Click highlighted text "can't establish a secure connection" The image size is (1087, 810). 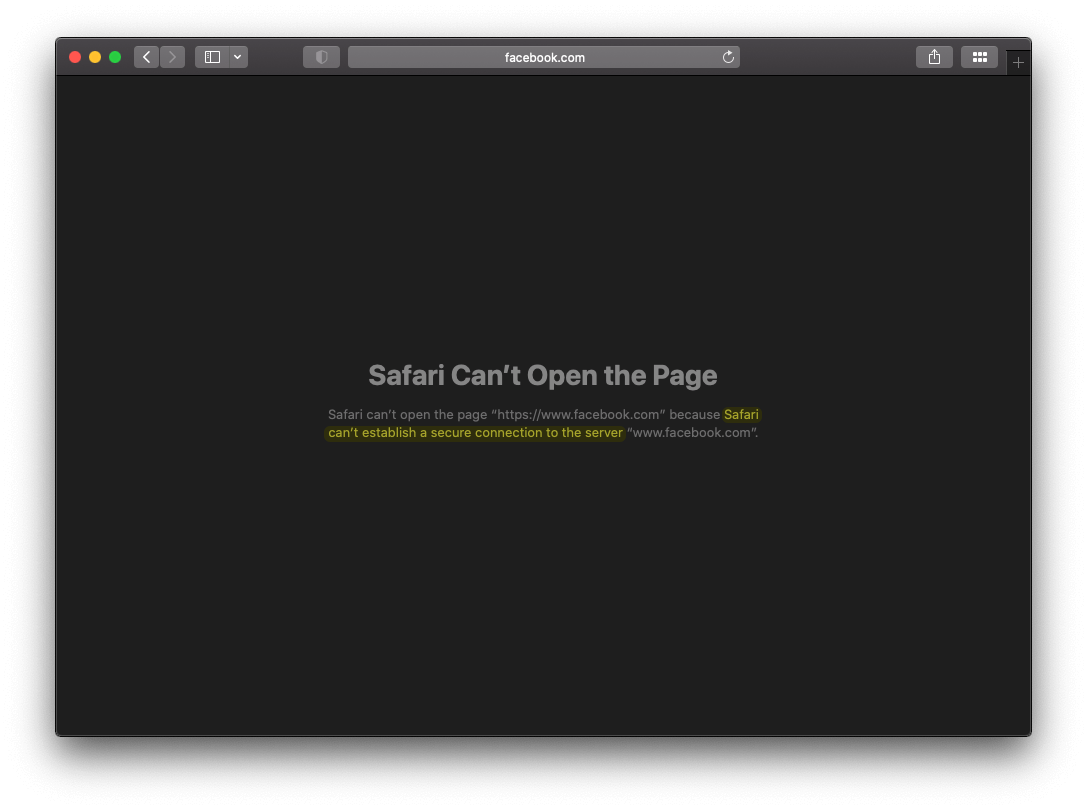pos(434,433)
